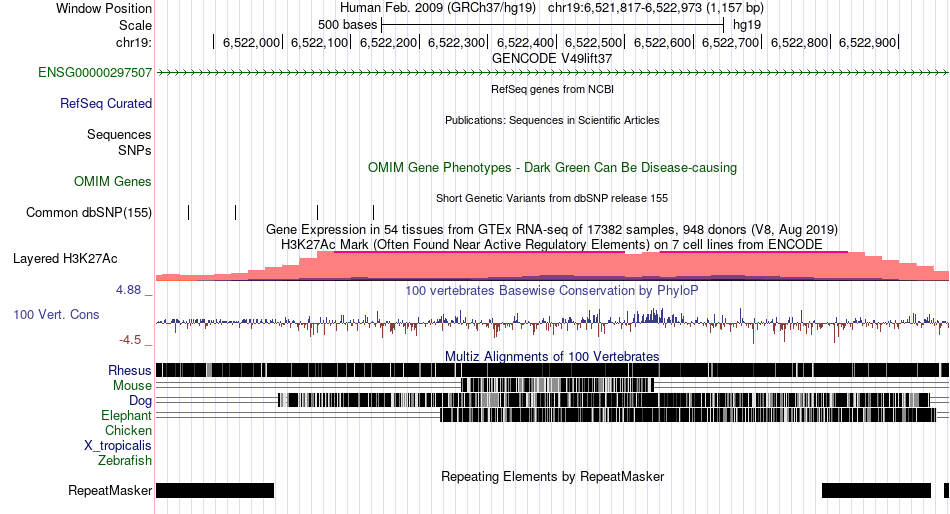This screenshot has height=514, width=950.
Task: Click the Elephant alignment block
Action: [x=688, y=415]
